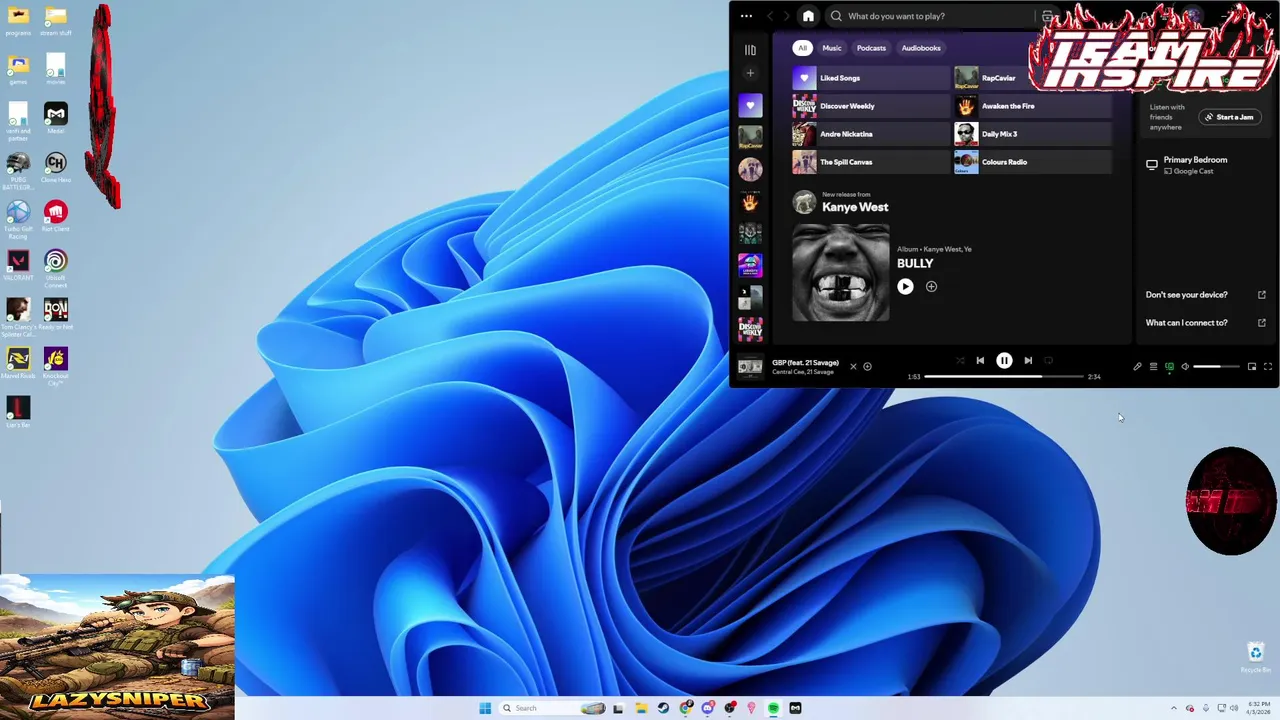Image resolution: width=1280 pixels, height=720 pixels.
Task: Select the Audiobooks filter chip
Action: 921,48
